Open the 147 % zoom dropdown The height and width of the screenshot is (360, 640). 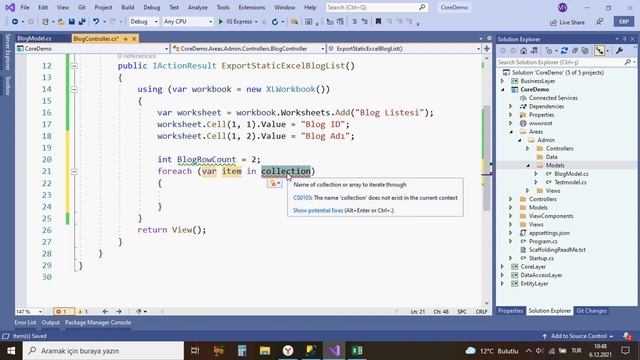click(29, 311)
